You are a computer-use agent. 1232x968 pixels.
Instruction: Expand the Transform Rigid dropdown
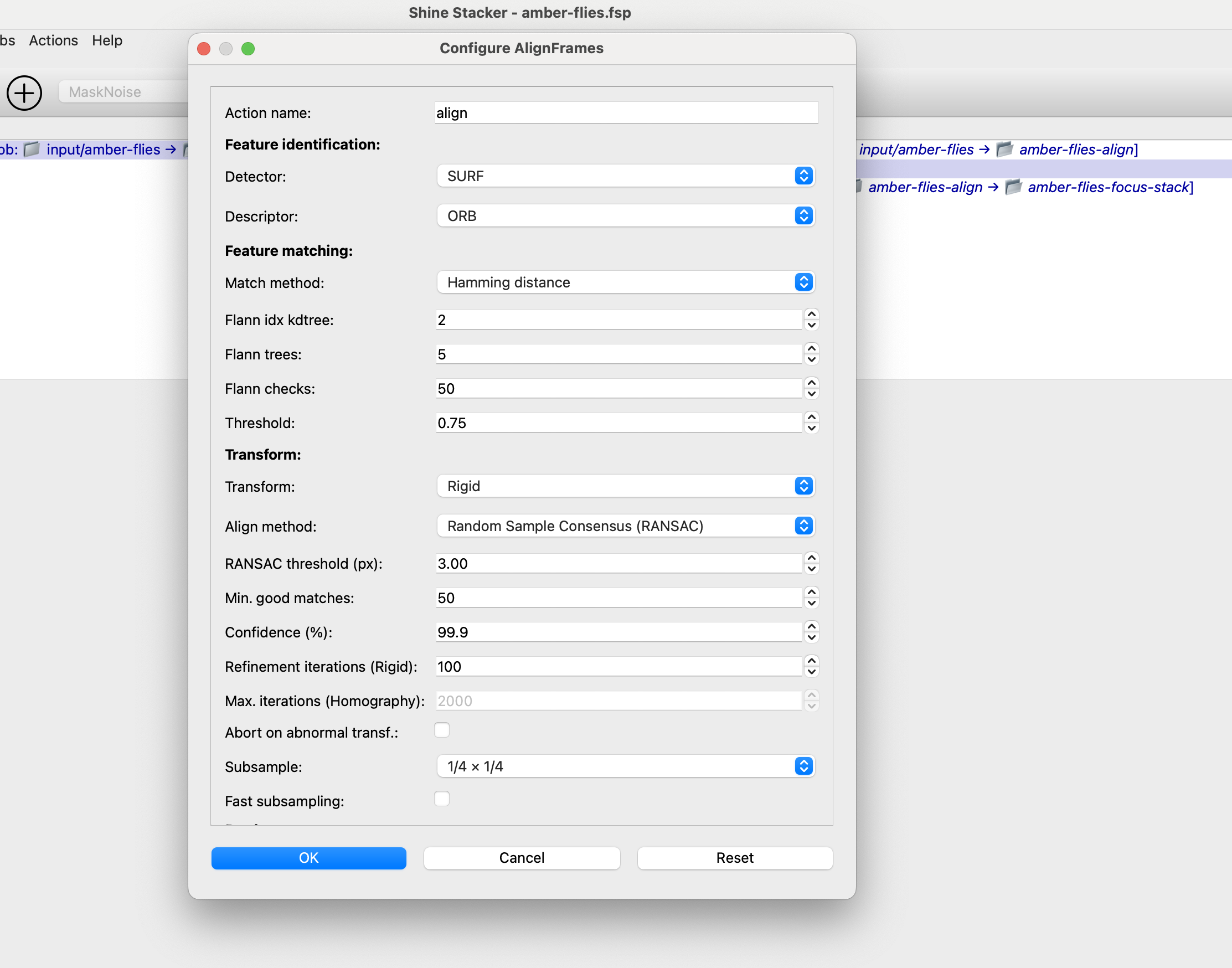[x=626, y=486]
